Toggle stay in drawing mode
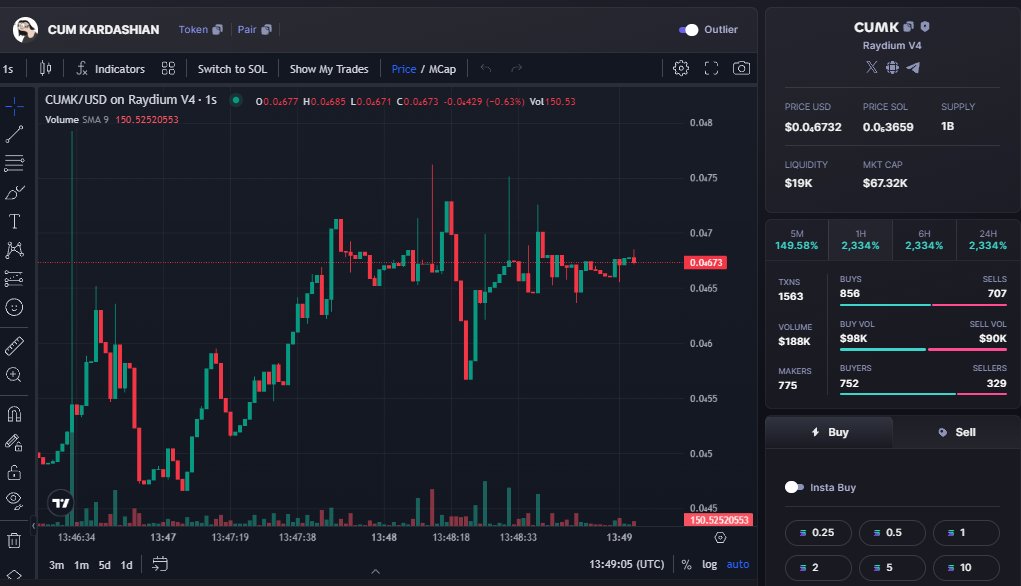Viewport: 1021px width, 586px height. [x=14, y=443]
